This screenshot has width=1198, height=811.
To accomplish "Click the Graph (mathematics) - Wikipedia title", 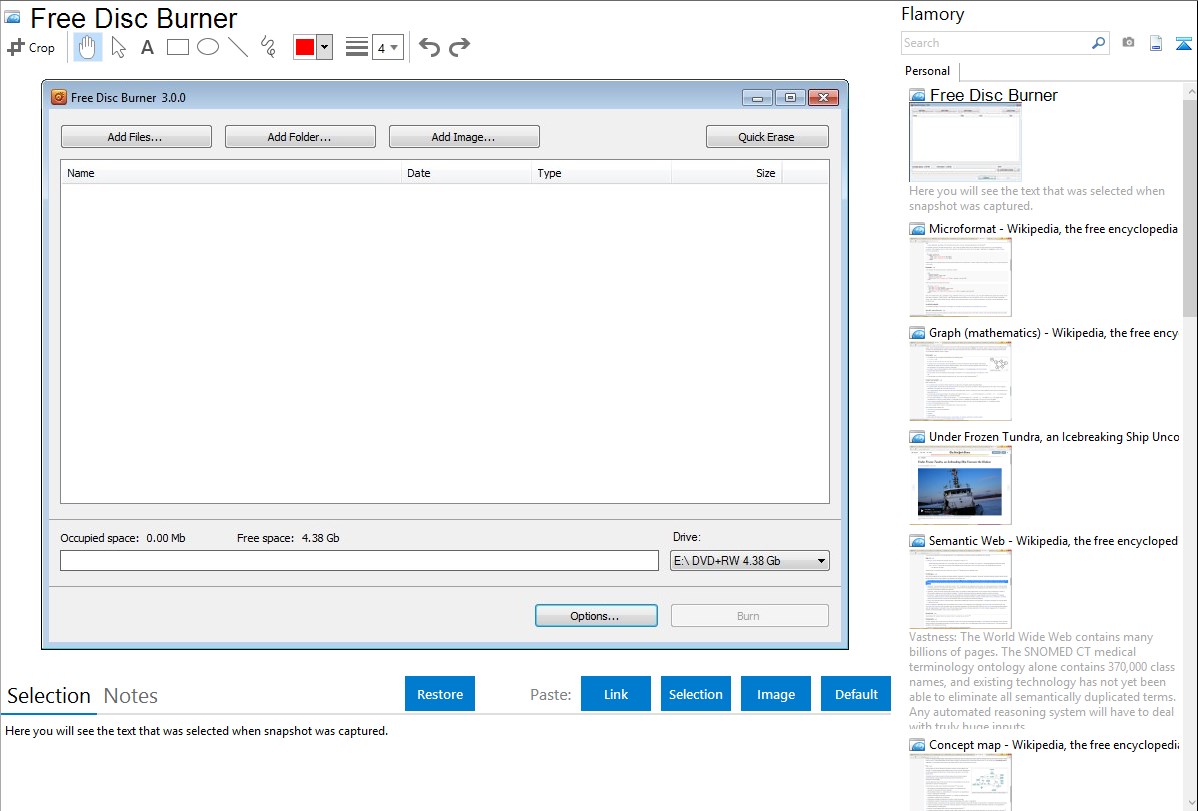I will [x=1053, y=333].
